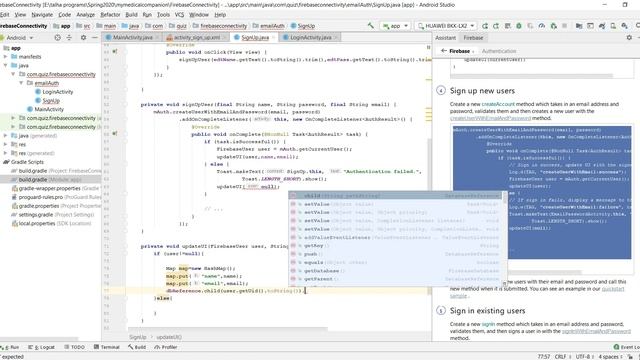Open the Analyze menu
This screenshot has width=640, height=360.
coord(85,15)
